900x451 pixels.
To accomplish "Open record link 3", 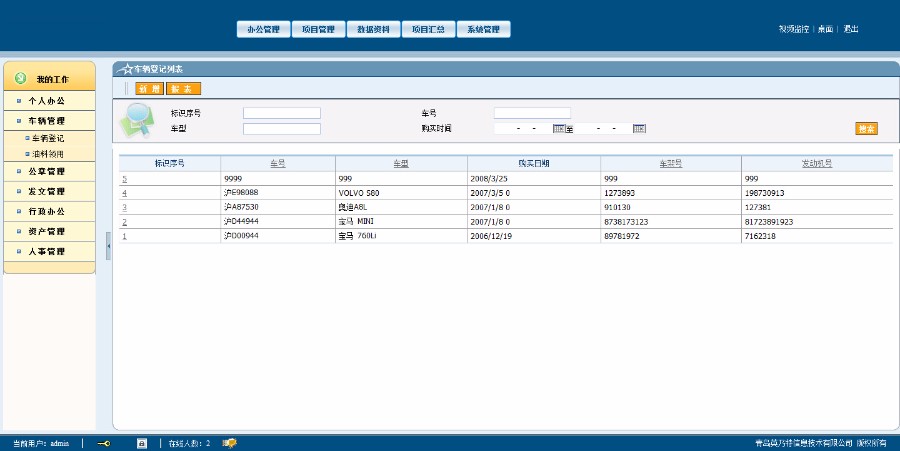I will point(125,208).
